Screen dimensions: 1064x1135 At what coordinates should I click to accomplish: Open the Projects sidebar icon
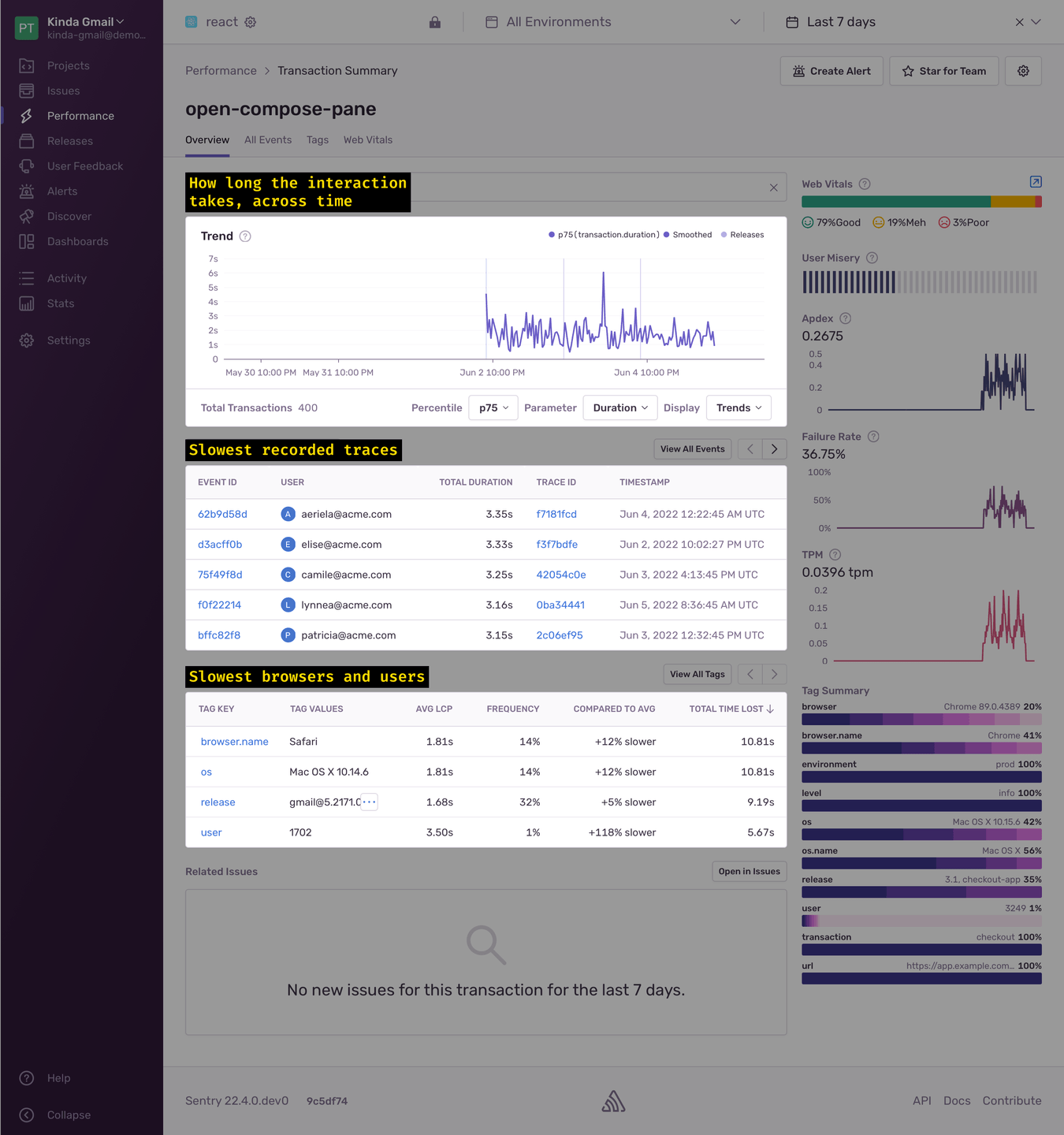coord(27,65)
